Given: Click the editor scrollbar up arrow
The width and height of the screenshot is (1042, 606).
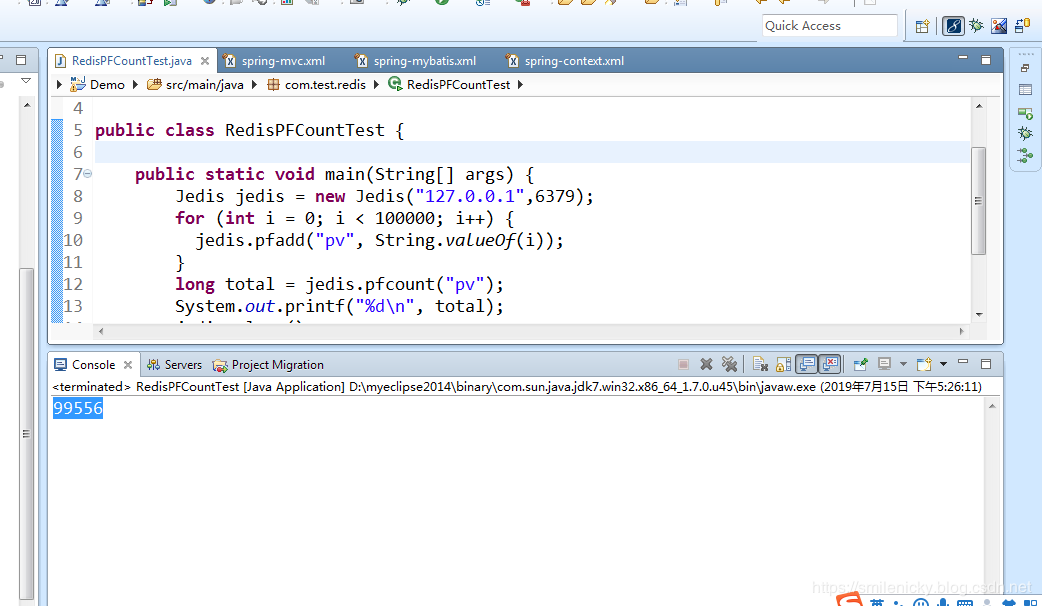Looking at the screenshot, I should [979, 106].
